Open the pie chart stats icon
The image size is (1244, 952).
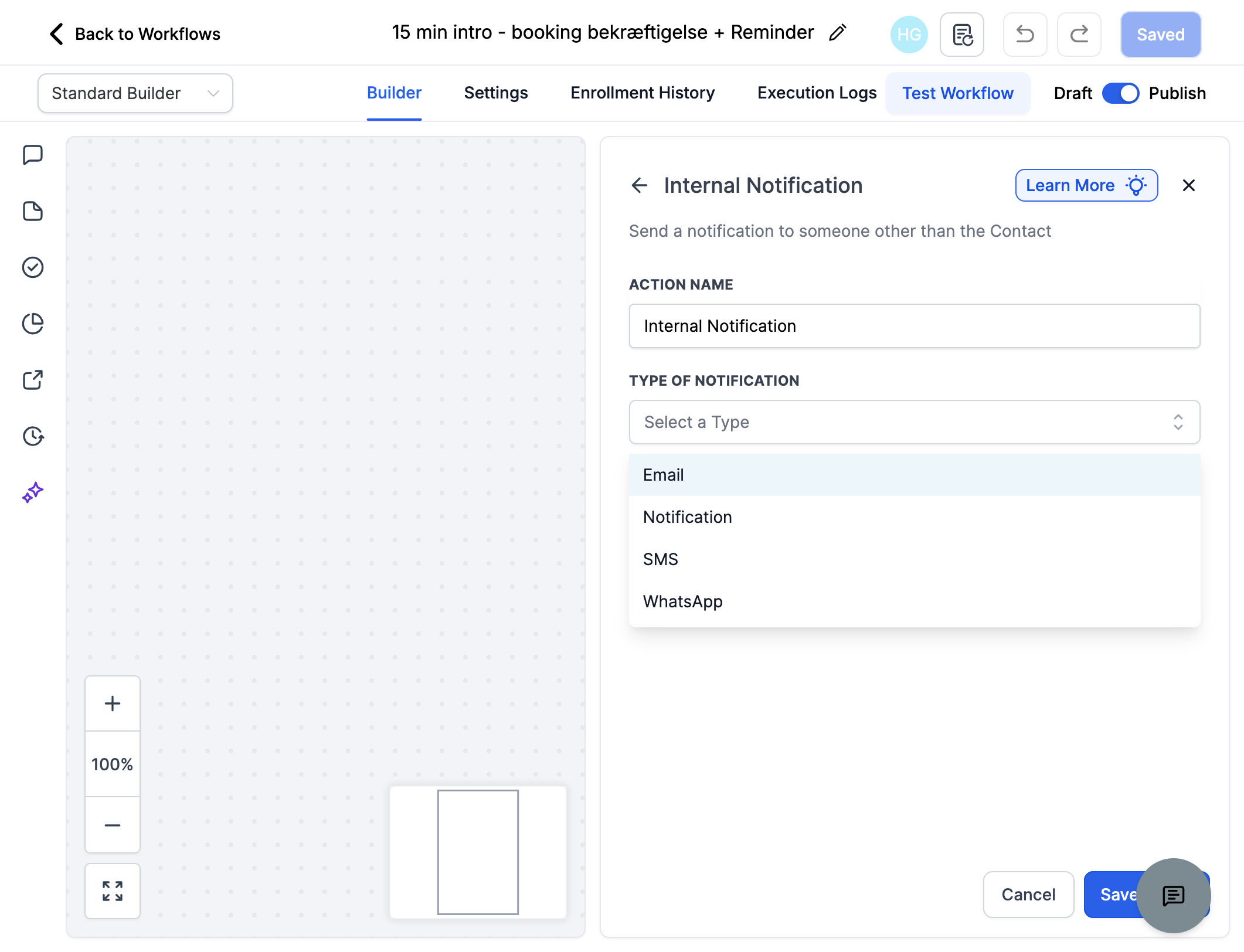click(33, 324)
